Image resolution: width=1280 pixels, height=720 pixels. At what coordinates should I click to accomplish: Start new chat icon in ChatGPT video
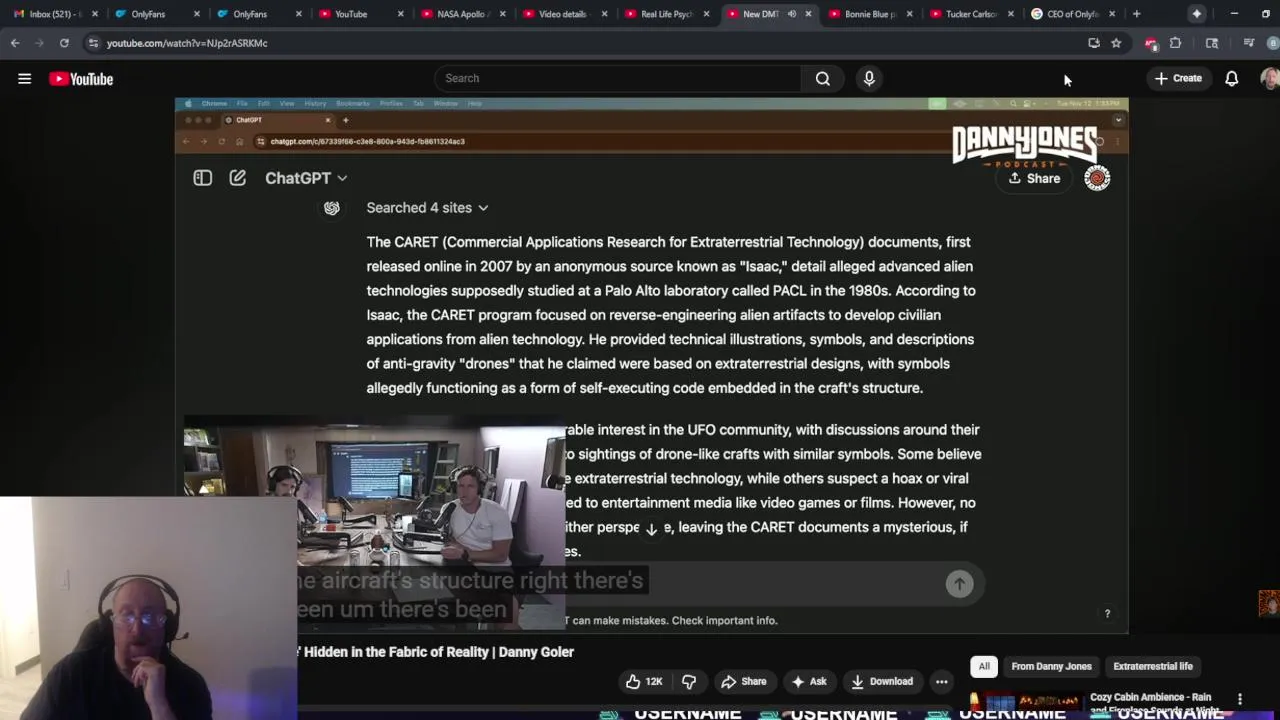(x=237, y=178)
